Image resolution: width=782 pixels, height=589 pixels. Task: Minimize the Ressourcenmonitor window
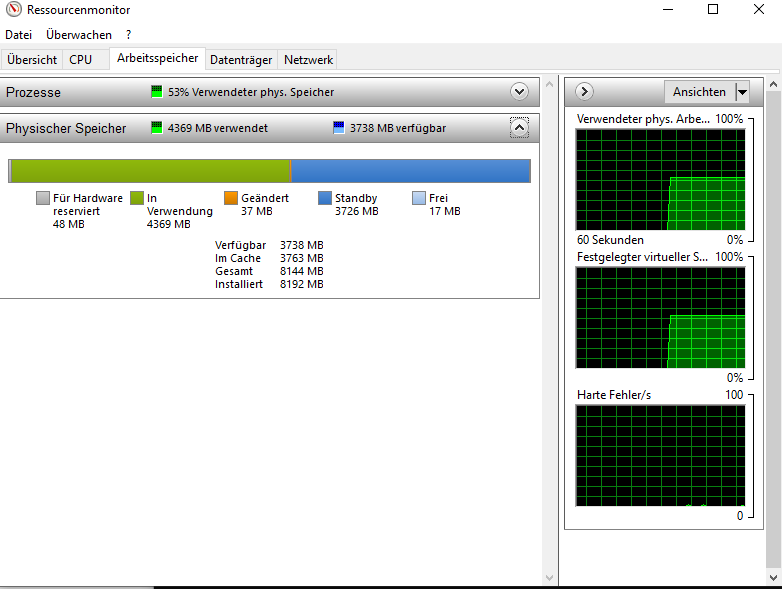point(668,9)
